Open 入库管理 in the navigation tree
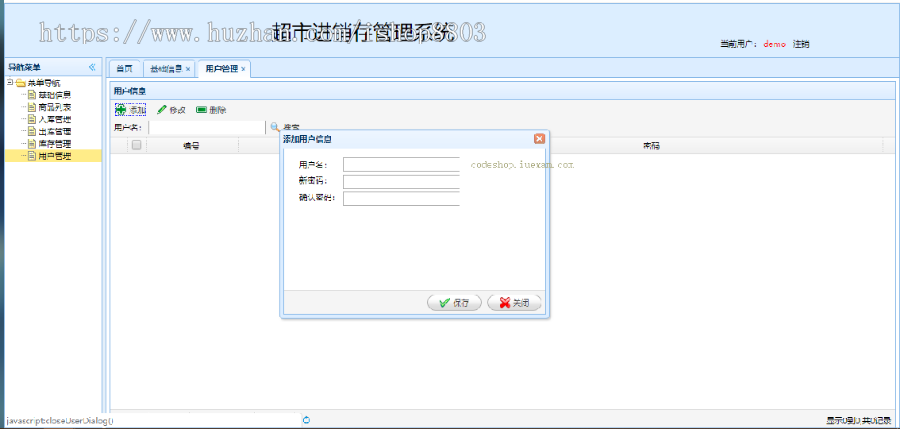Viewport: 900px width, 429px height. point(54,119)
